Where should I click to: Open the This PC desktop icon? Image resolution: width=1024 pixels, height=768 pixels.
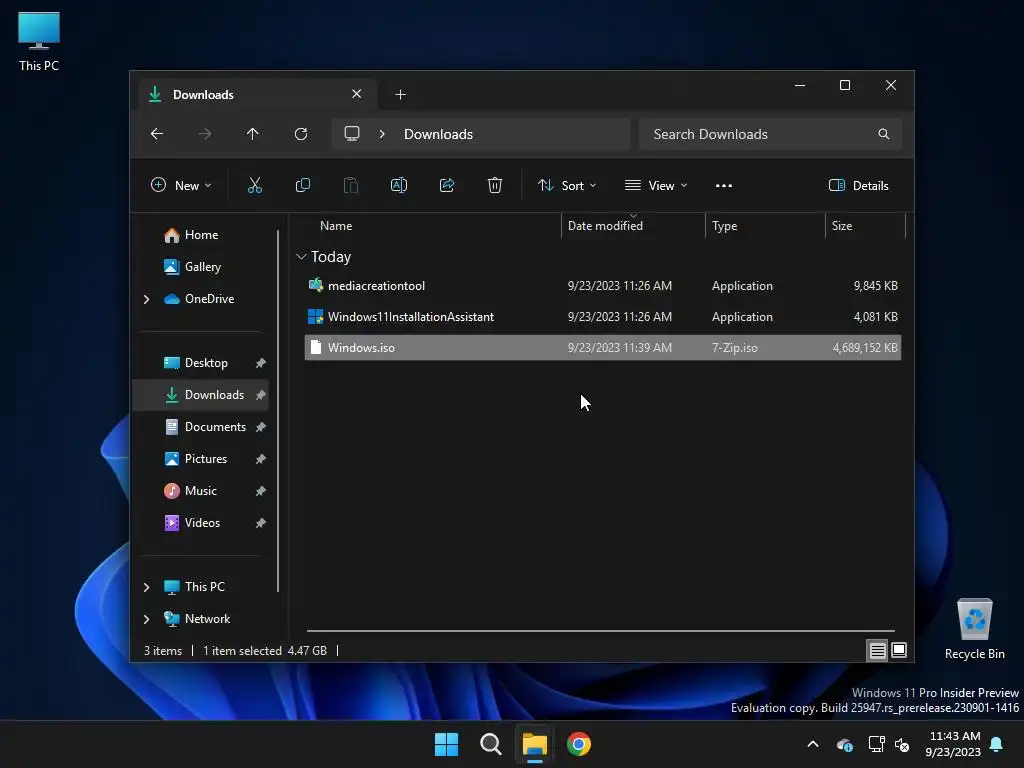(39, 41)
